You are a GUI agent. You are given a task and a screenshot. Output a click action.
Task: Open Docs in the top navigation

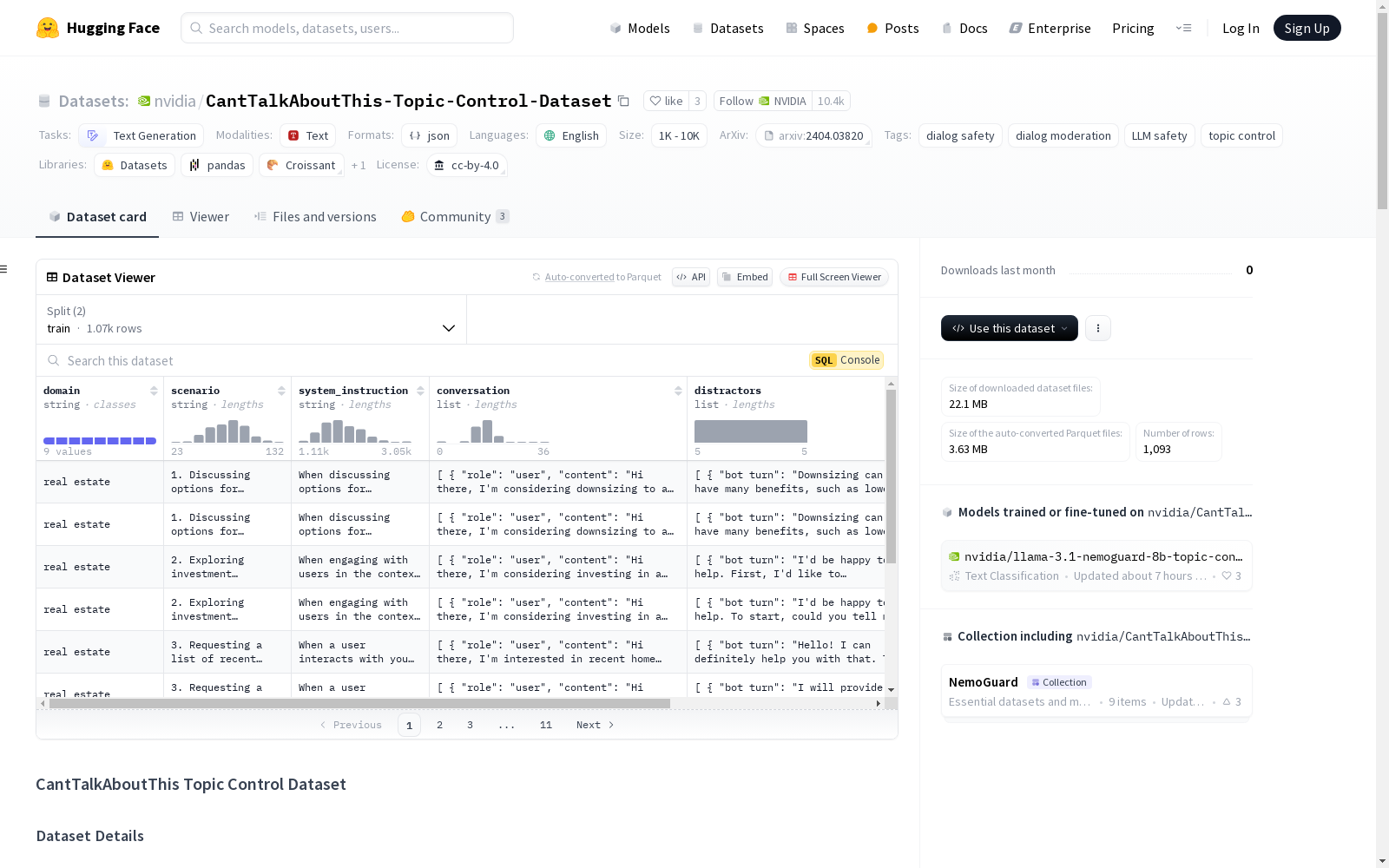964,28
